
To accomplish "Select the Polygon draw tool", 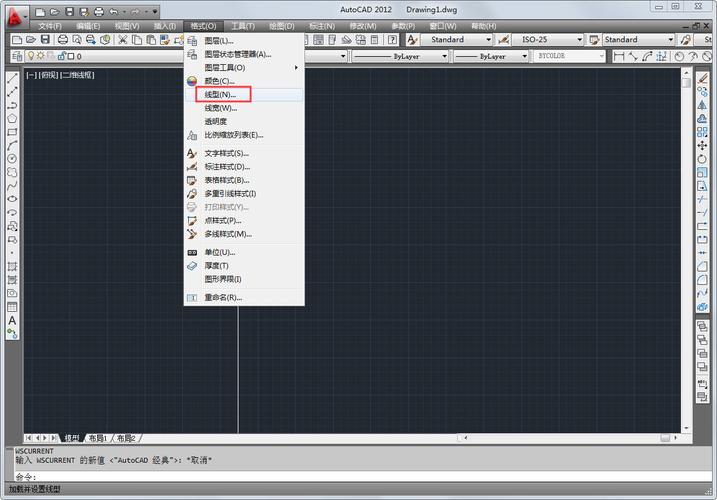I will coord(12,118).
